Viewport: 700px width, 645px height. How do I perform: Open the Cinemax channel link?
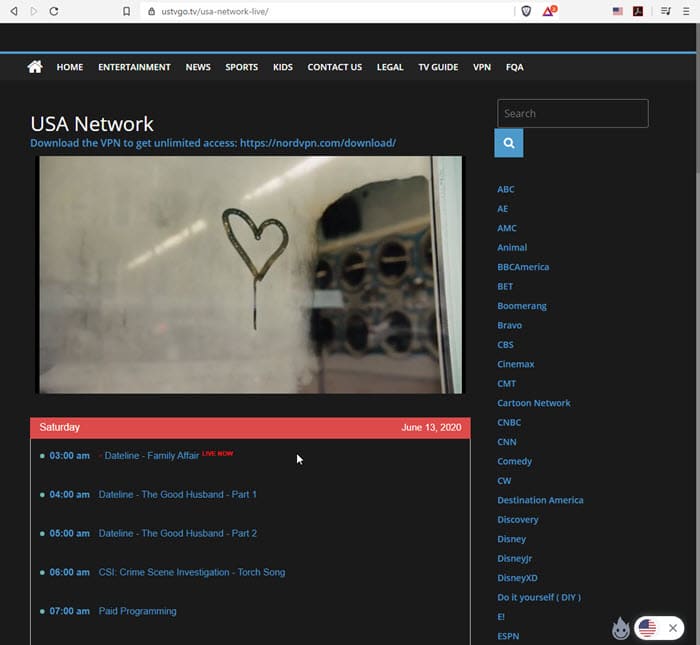tap(516, 364)
